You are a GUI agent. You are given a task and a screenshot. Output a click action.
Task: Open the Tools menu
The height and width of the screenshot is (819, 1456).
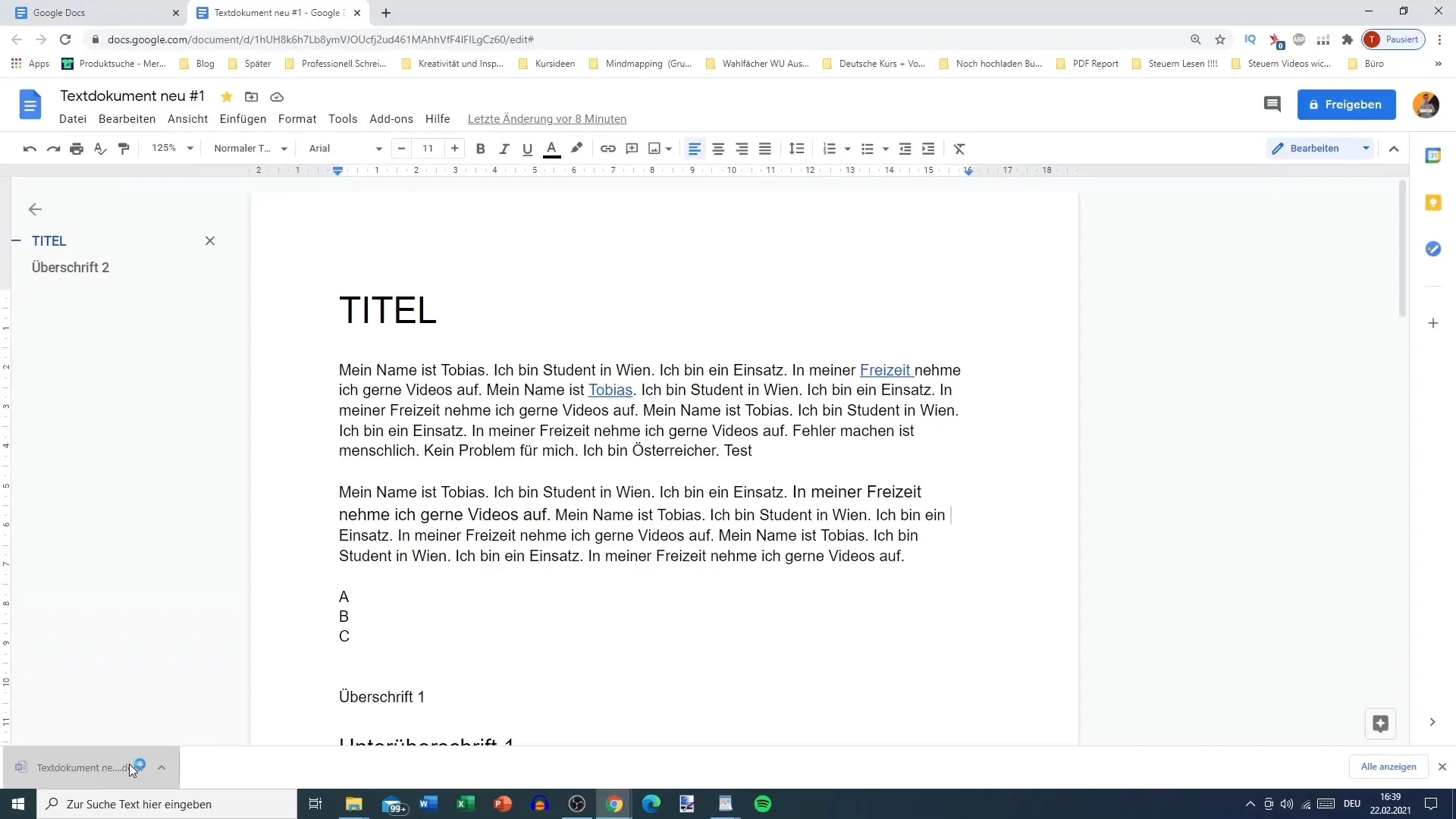pos(342,118)
